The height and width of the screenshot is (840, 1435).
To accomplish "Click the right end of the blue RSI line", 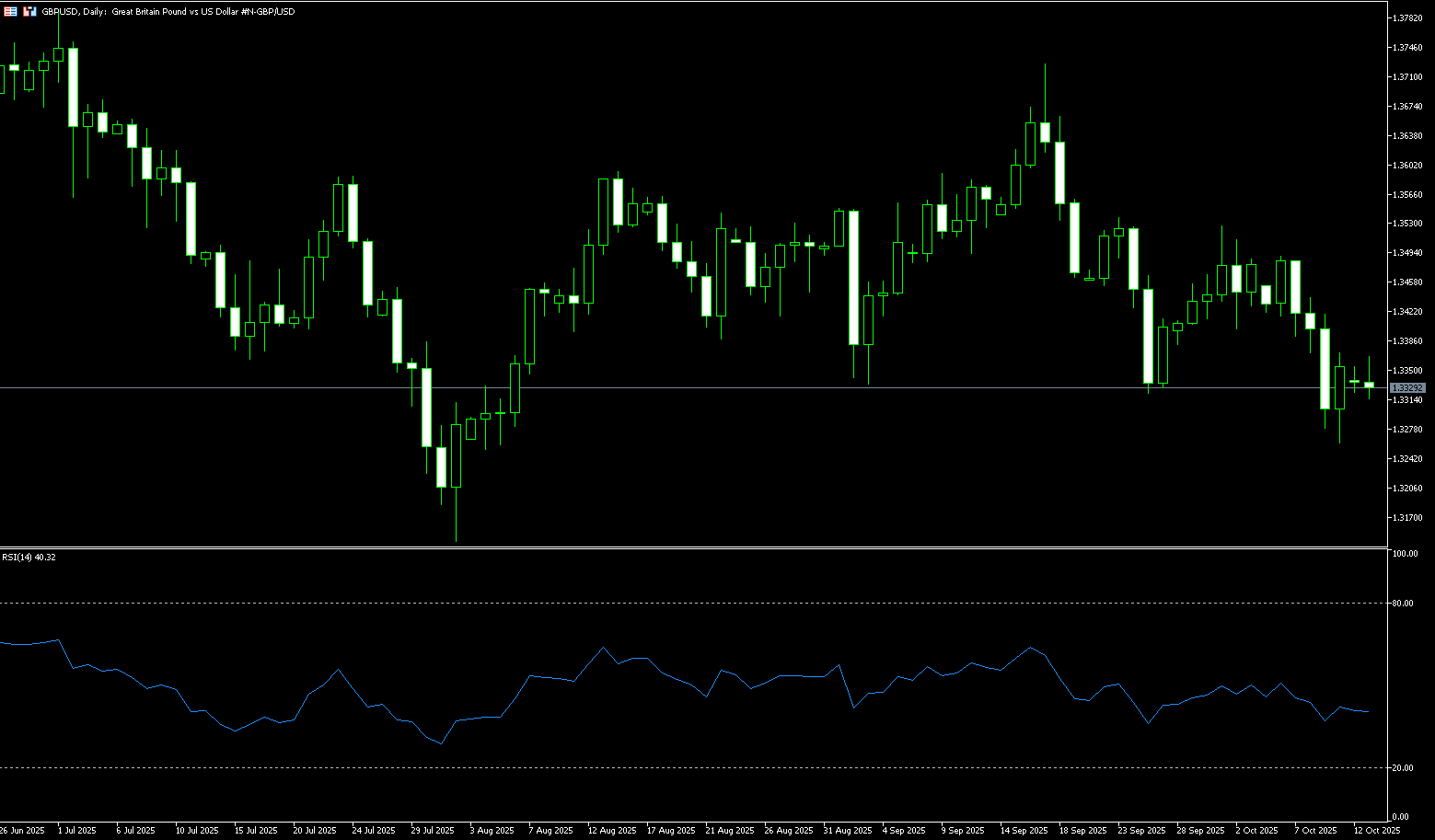I will click(x=1369, y=711).
